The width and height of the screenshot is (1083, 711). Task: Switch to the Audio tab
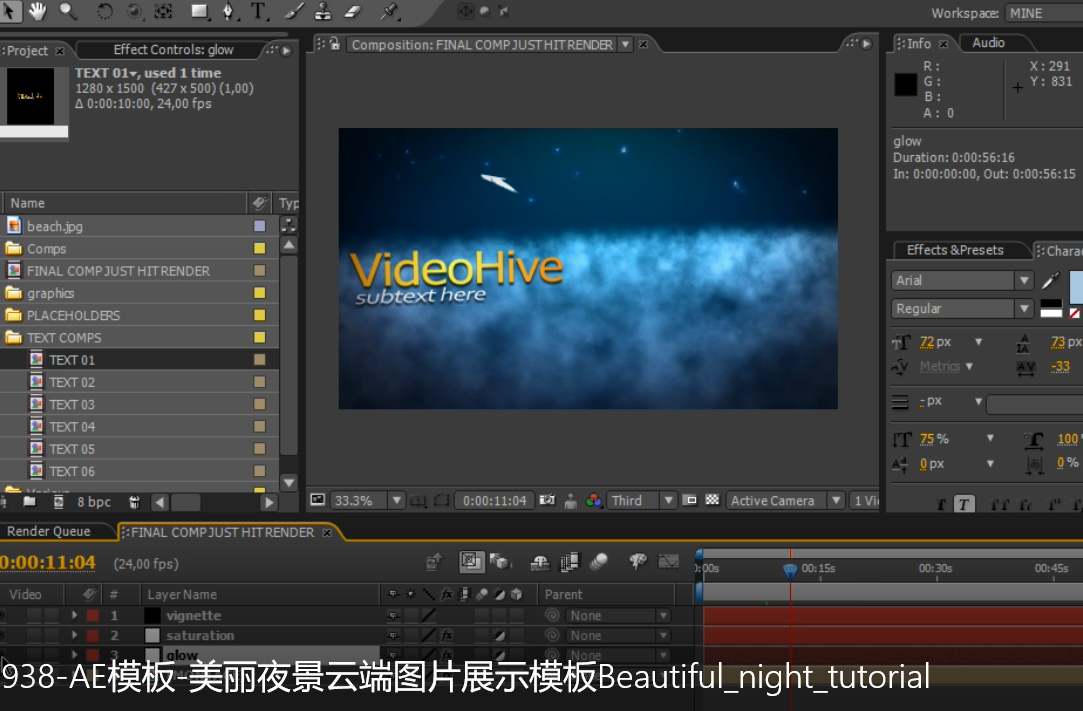[x=988, y=43]
